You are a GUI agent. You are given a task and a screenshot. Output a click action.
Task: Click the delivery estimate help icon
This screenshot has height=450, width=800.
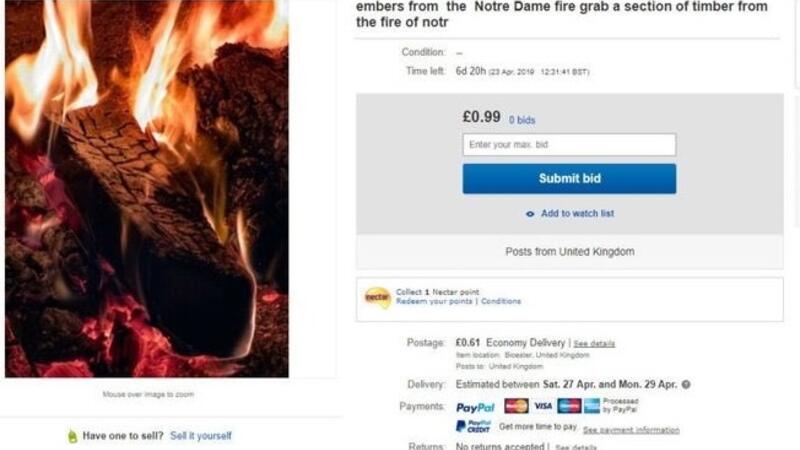pyautogui.click(x=686, y=384)
